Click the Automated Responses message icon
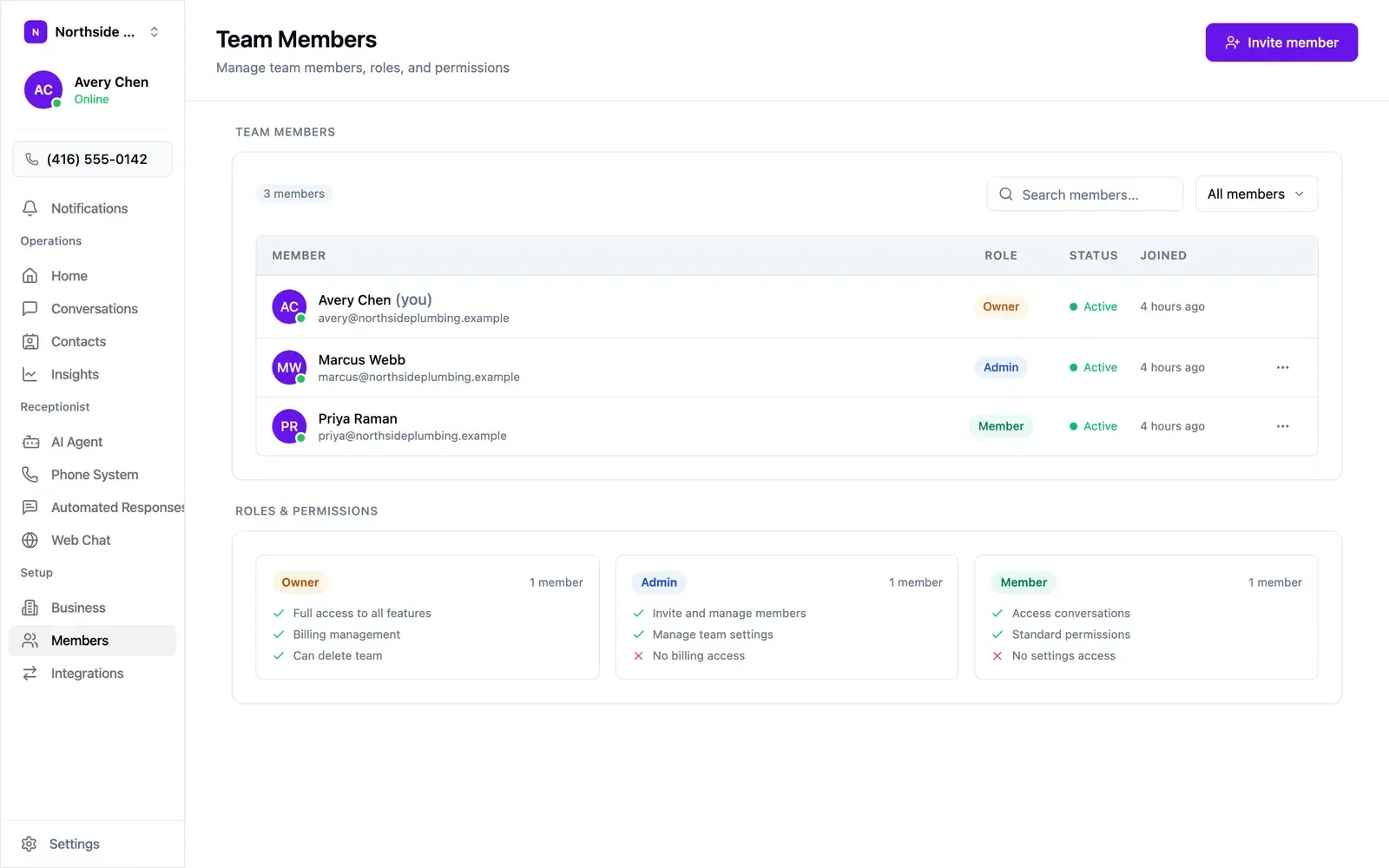The height and width of the screenshot is (868, 1389). tap(30, 508)
